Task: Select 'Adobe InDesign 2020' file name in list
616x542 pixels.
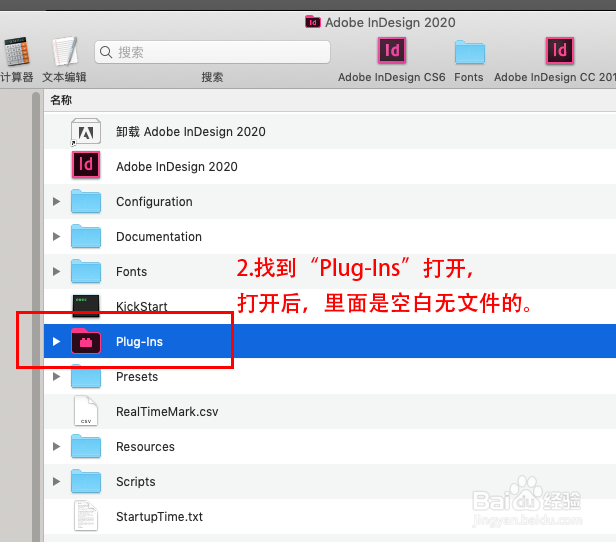Action: pos(177,167)
